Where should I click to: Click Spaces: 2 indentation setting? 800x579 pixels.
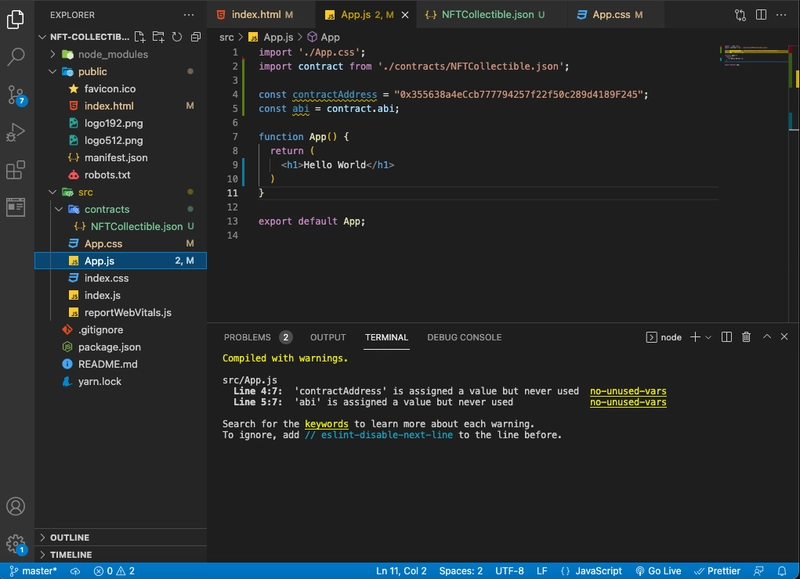coord(461,571)
